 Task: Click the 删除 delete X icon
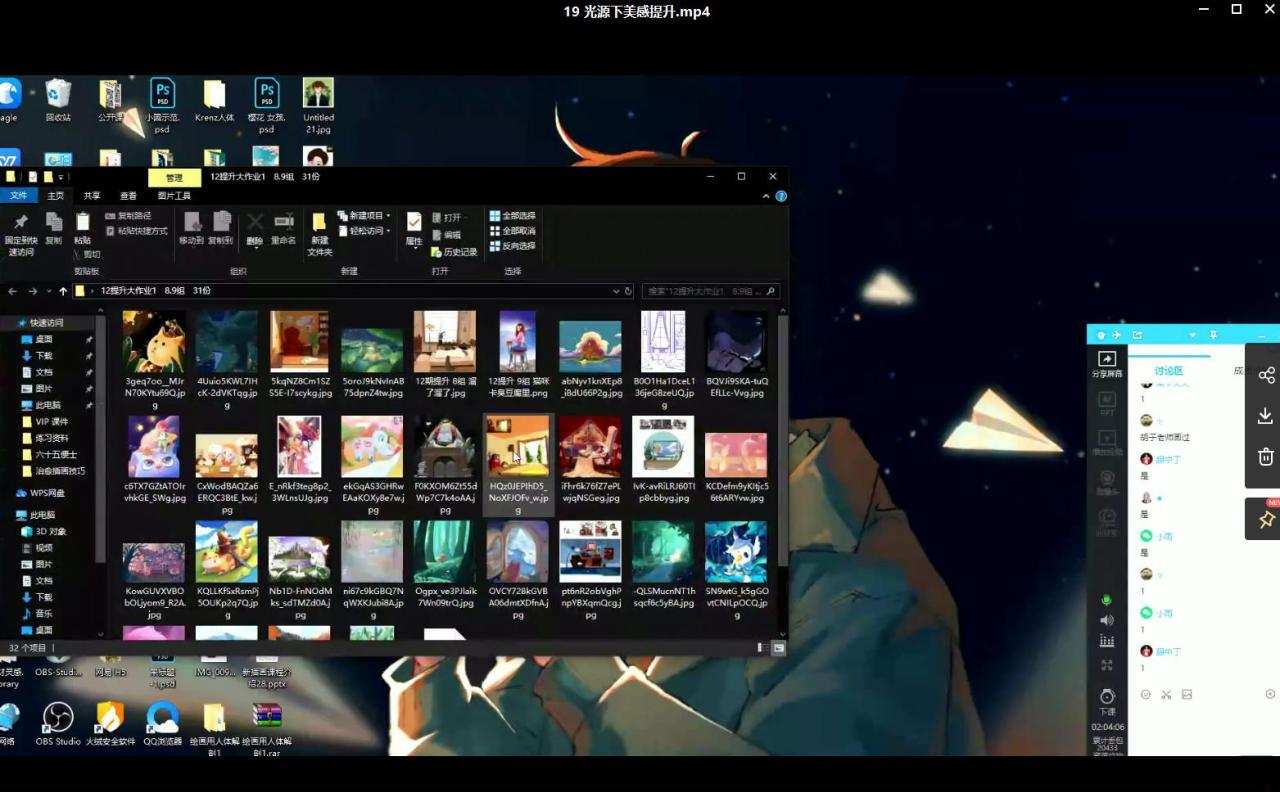255,222
